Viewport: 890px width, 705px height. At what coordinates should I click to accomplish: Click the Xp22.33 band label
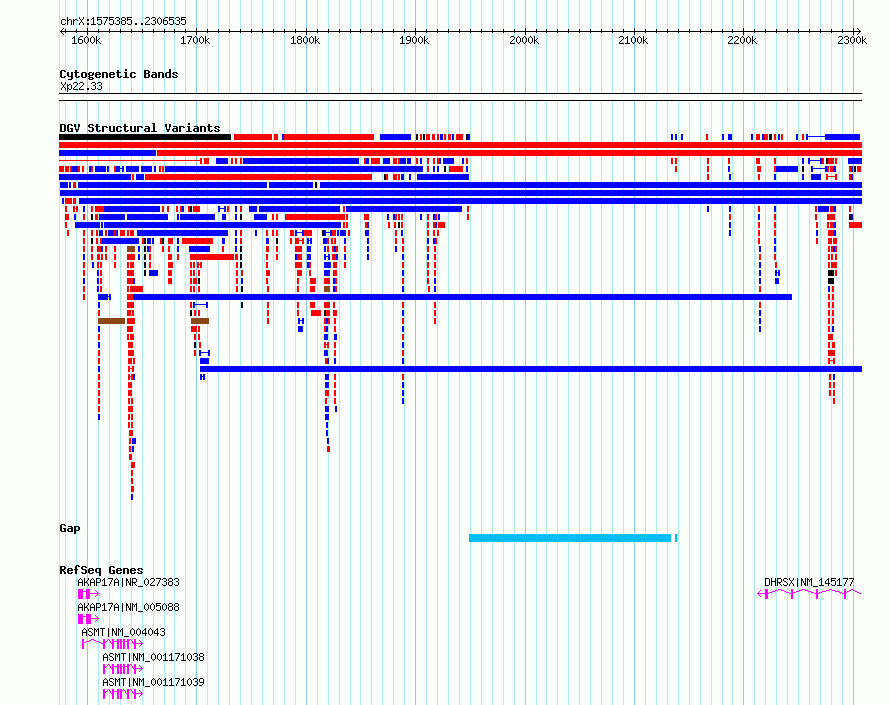click(x=81, y=86)
